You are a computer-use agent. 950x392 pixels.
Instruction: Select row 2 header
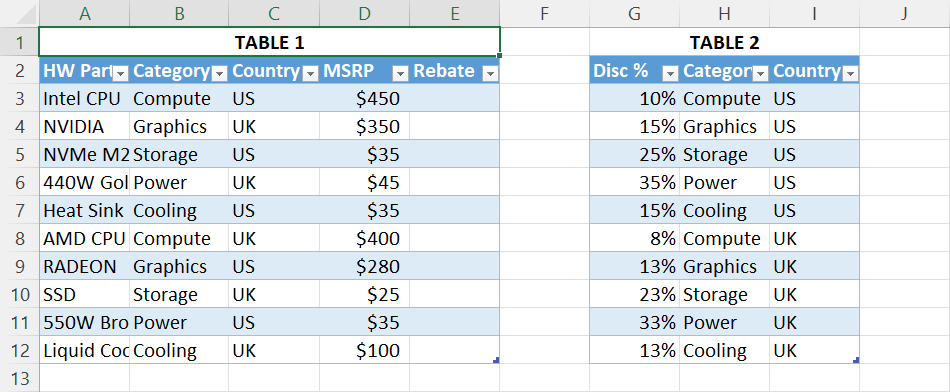point(19,70)
